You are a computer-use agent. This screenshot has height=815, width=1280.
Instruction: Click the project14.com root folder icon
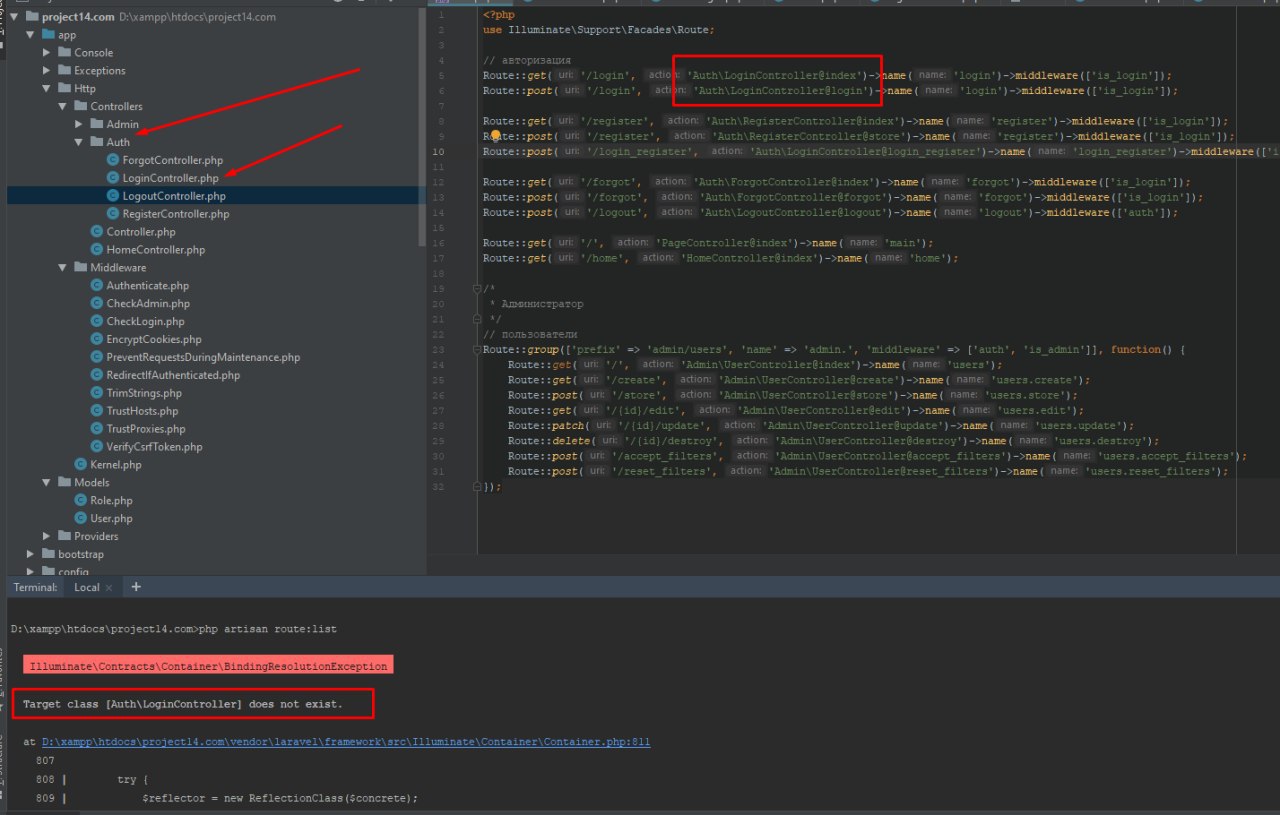[x=32, y=17]
